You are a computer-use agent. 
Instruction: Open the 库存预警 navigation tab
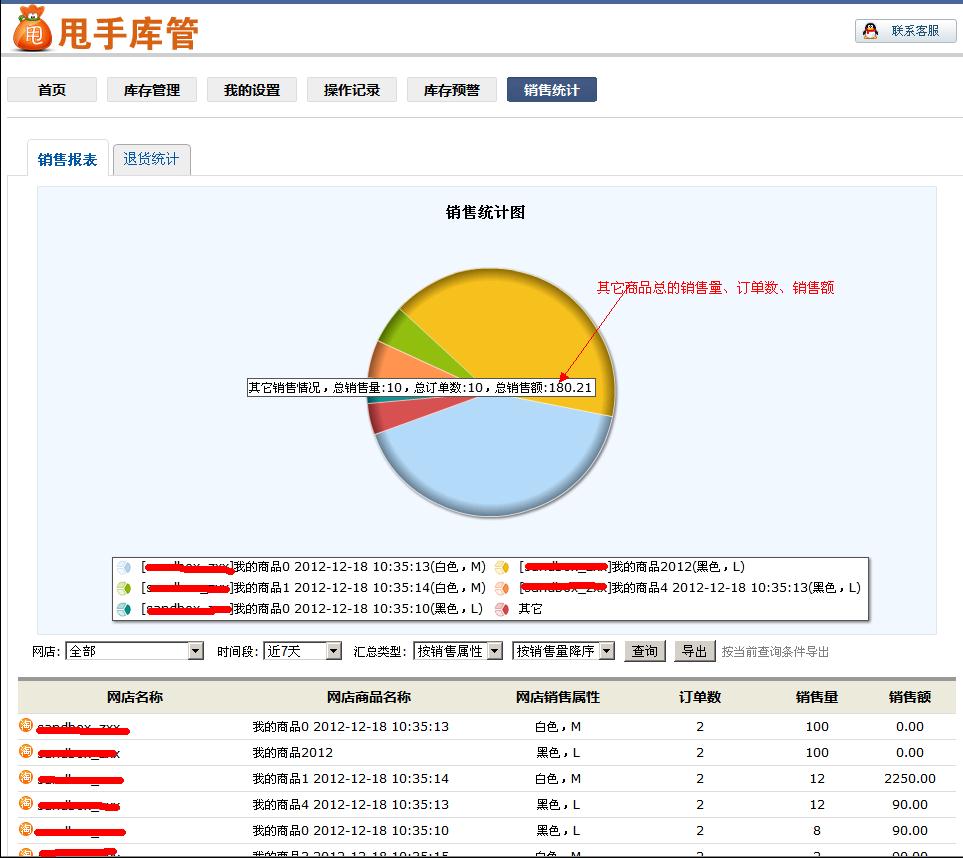(x=451, y=90)
